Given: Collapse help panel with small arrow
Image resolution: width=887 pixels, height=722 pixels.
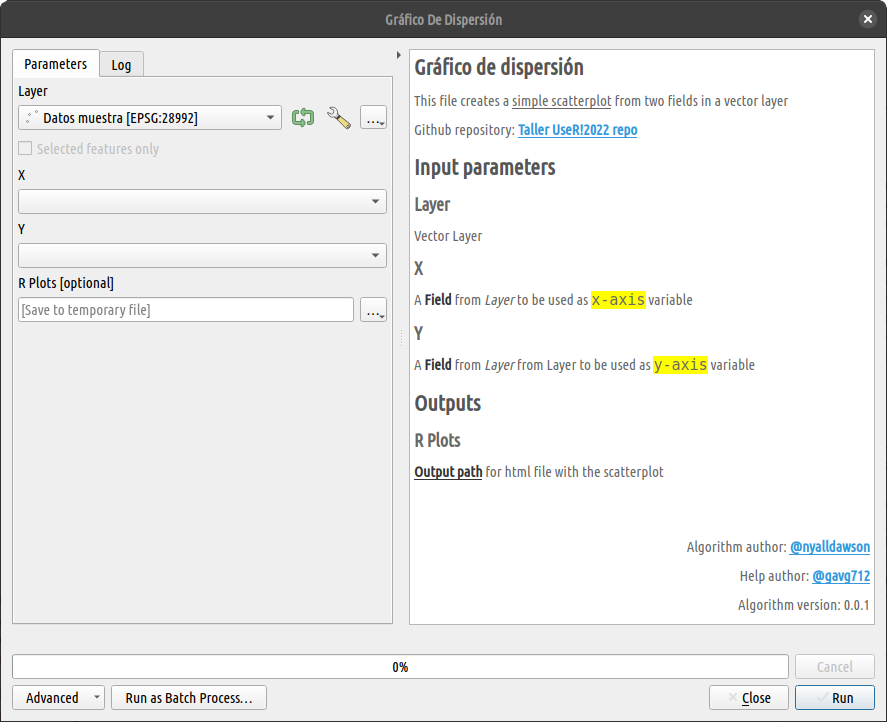Looking at the screenshot, I should (x=399, y=55).
